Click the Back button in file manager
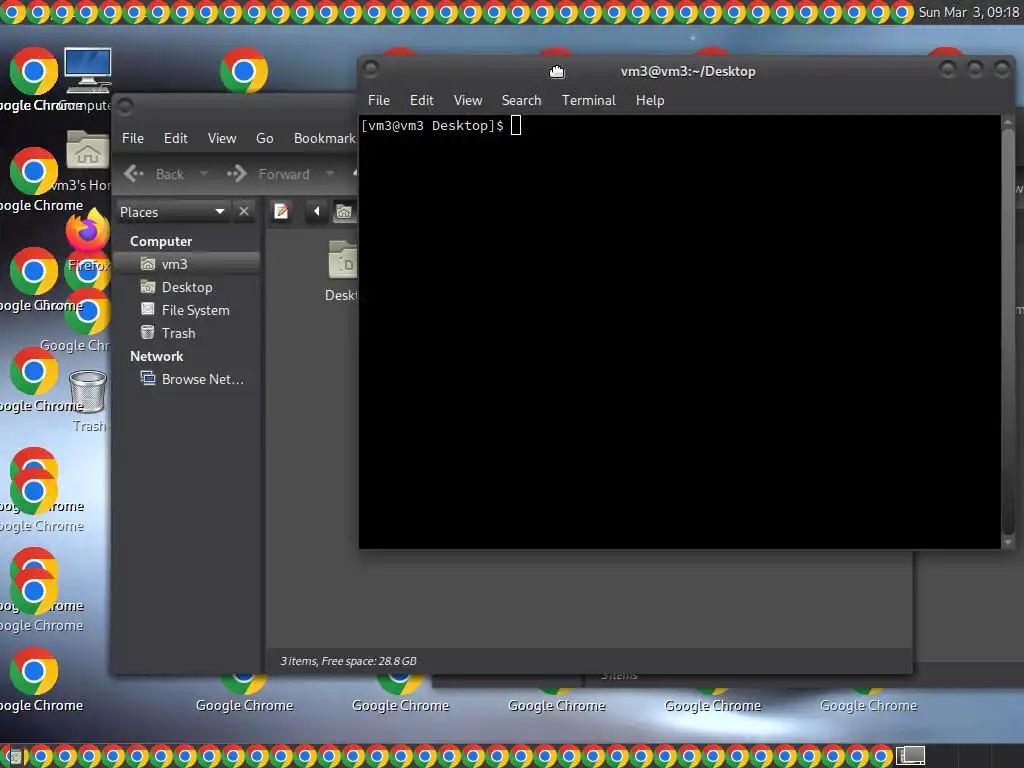Viewport: 1024px width, 768px height. pos(154,174)
